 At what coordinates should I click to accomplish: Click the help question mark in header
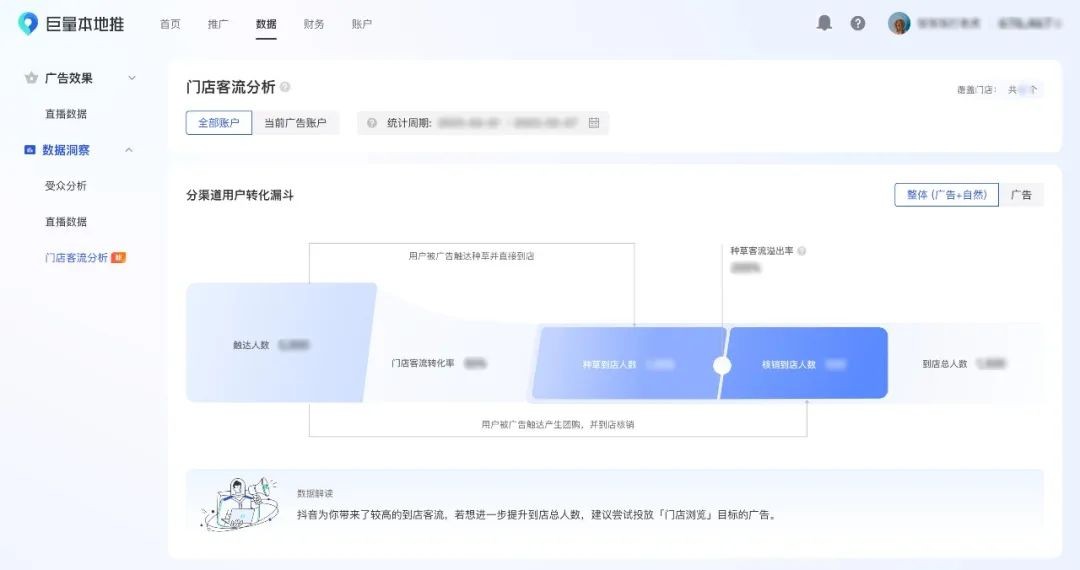(x=858, y=23)
